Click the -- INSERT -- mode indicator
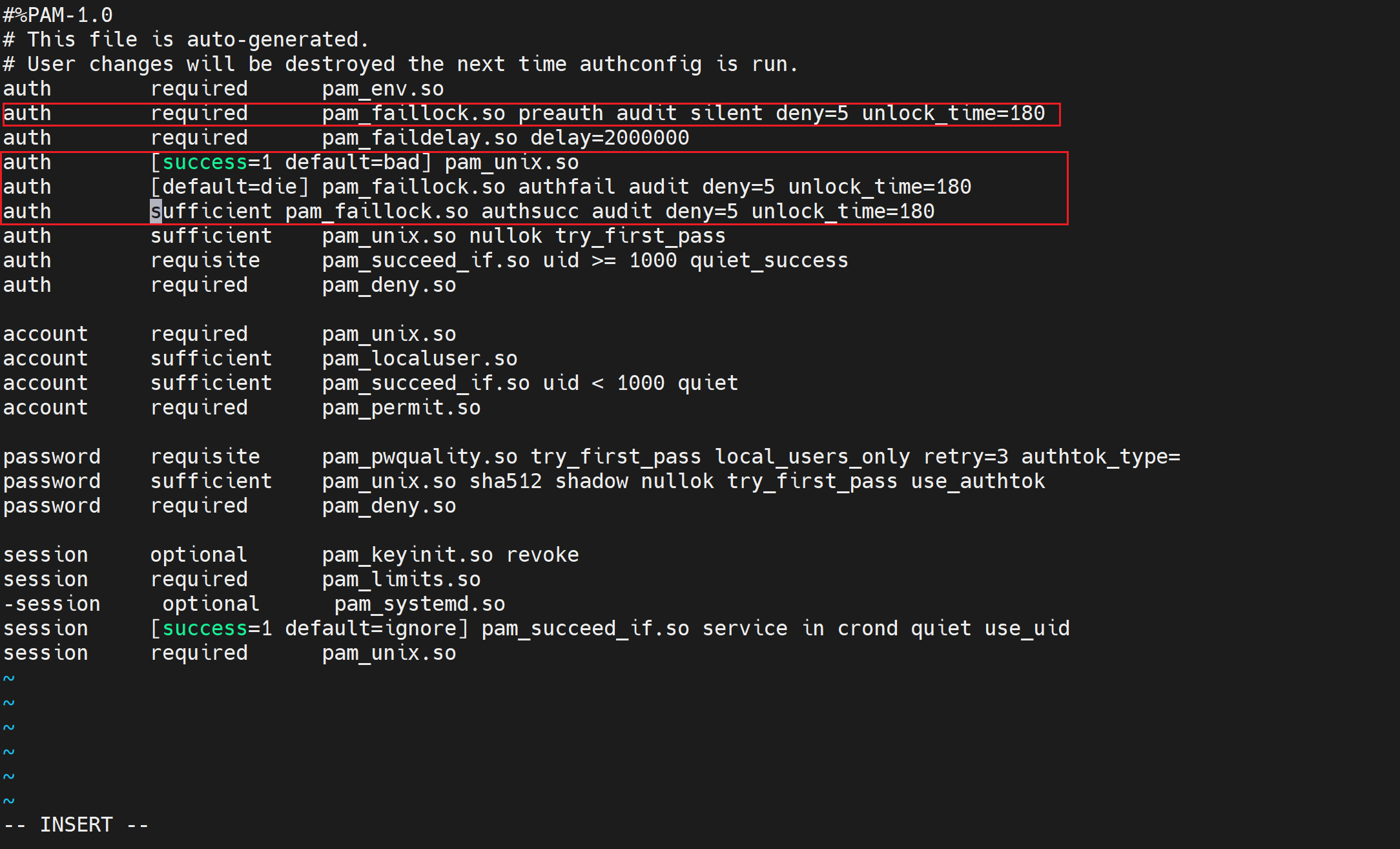 click(76, 825)
